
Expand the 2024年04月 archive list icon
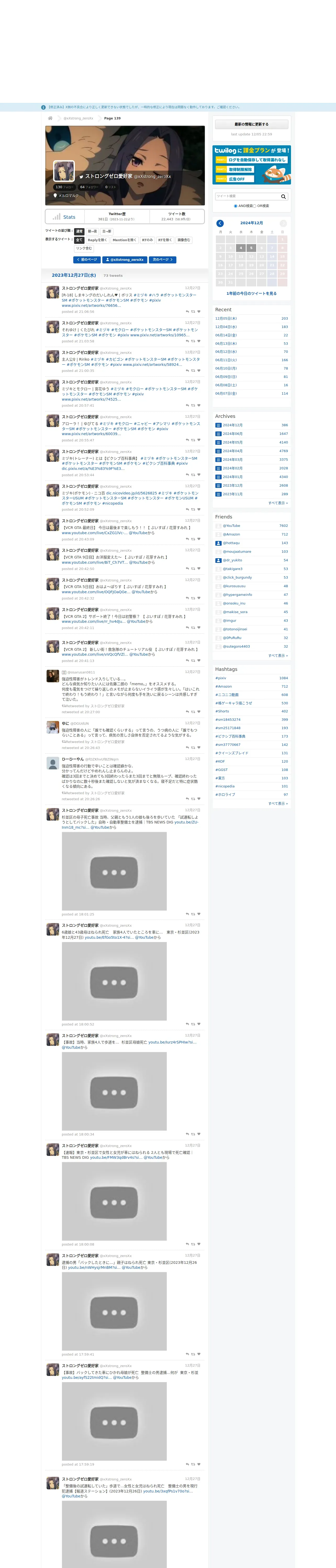218,451
